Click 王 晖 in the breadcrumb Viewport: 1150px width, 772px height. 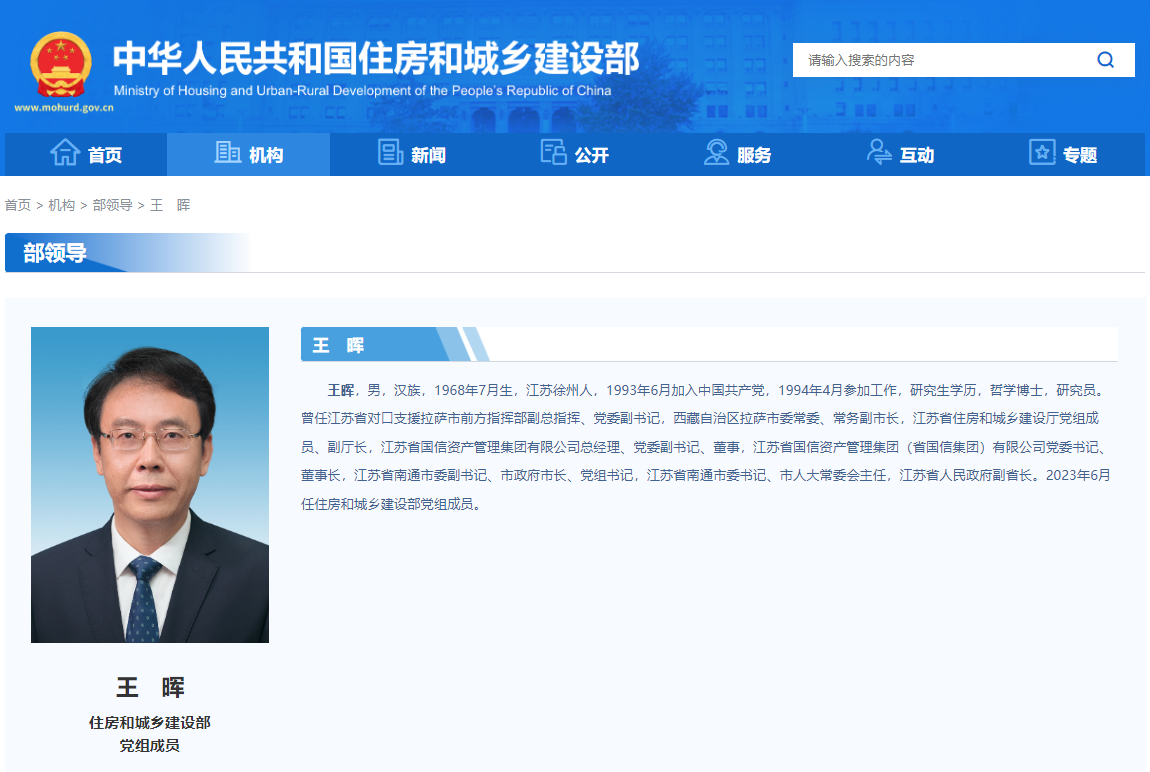(170, 205)
